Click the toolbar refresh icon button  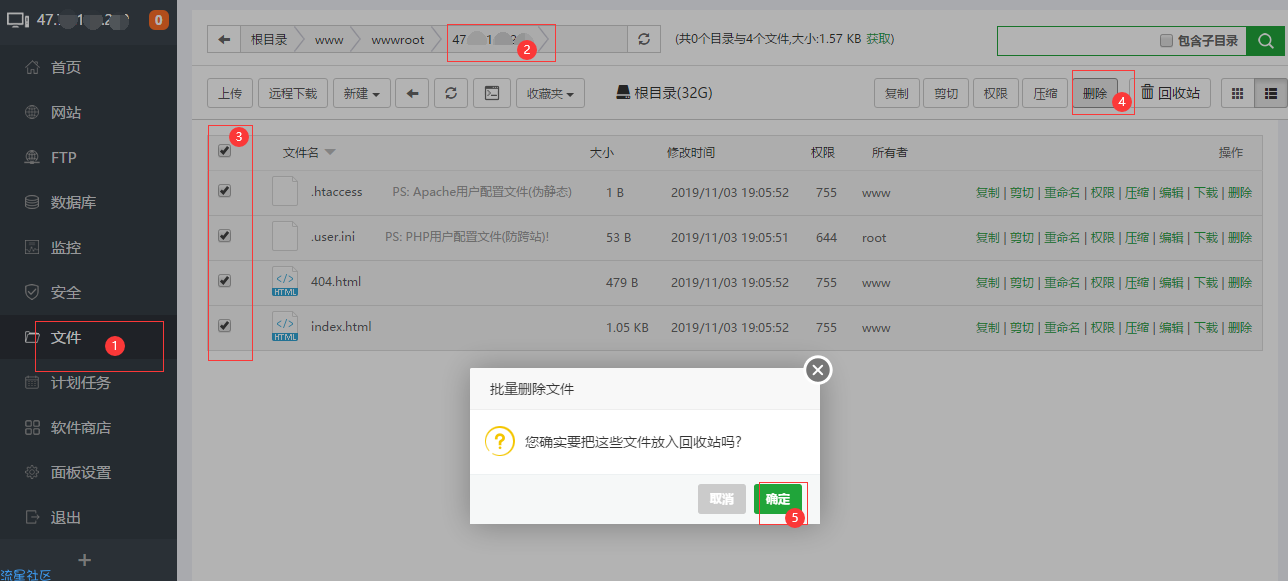point(451,93)
